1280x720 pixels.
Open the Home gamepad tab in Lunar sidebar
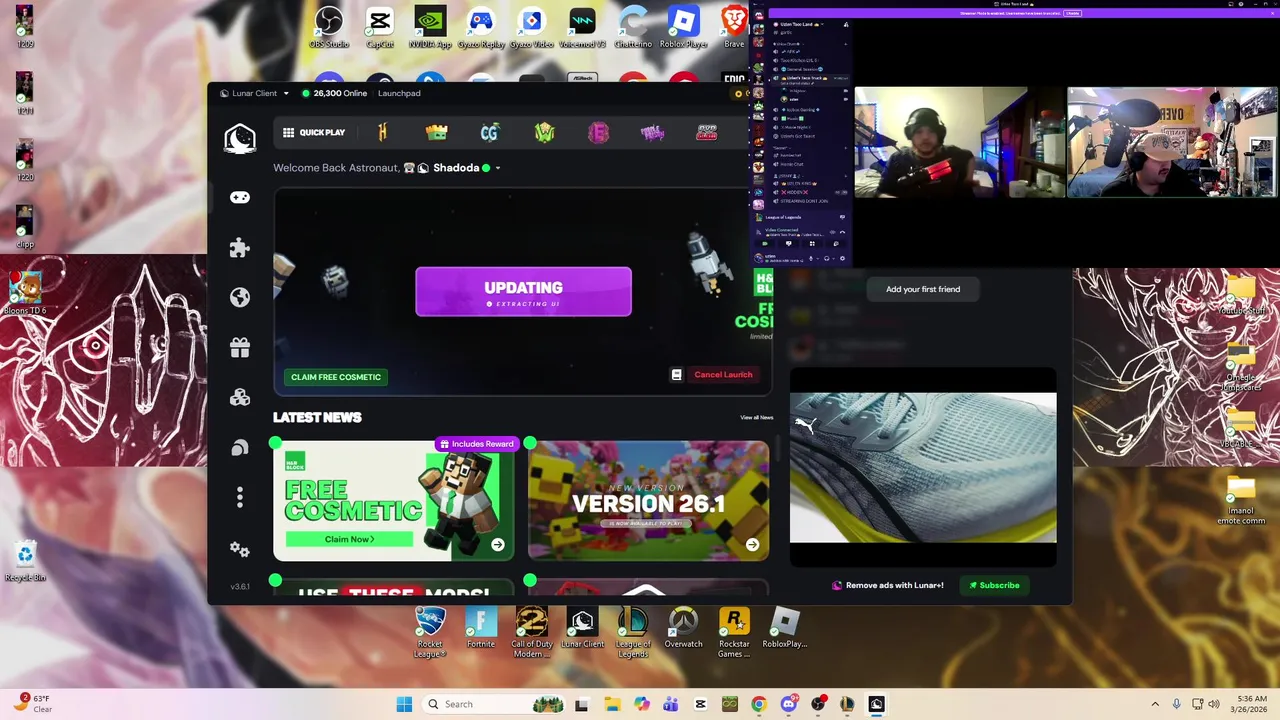click(240, 197)
